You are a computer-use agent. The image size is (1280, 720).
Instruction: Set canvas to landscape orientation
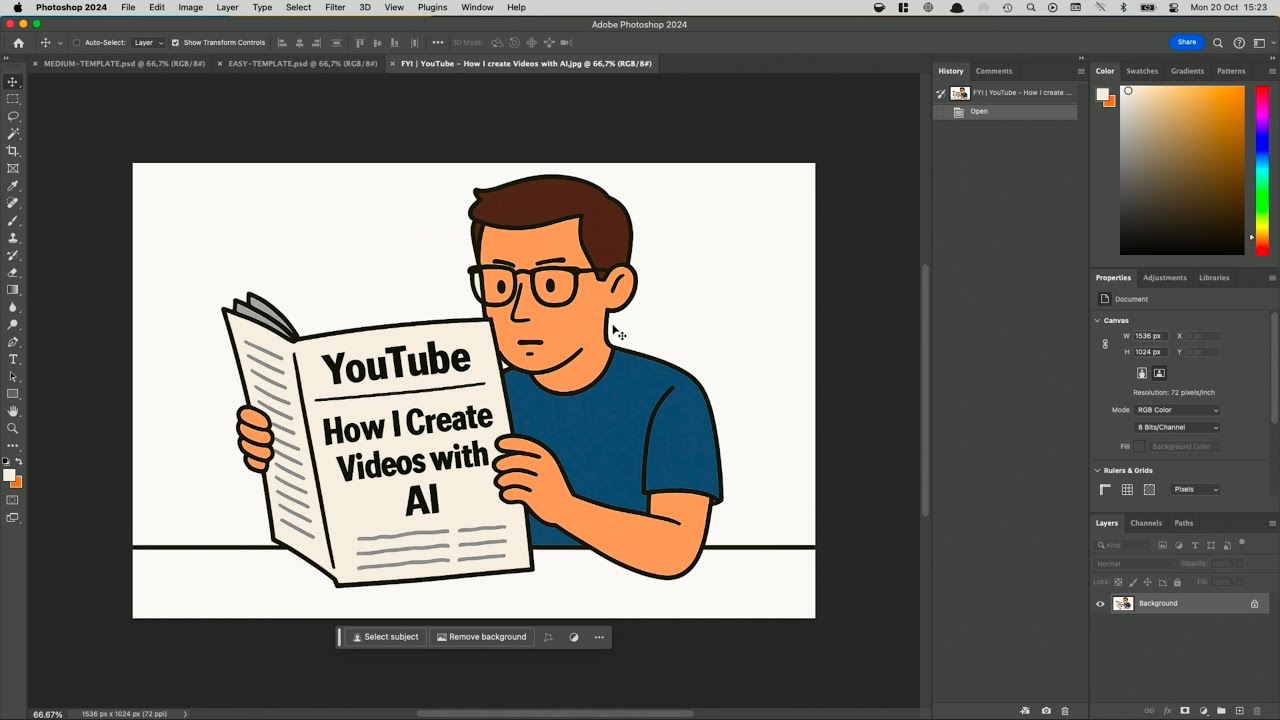1159,373
